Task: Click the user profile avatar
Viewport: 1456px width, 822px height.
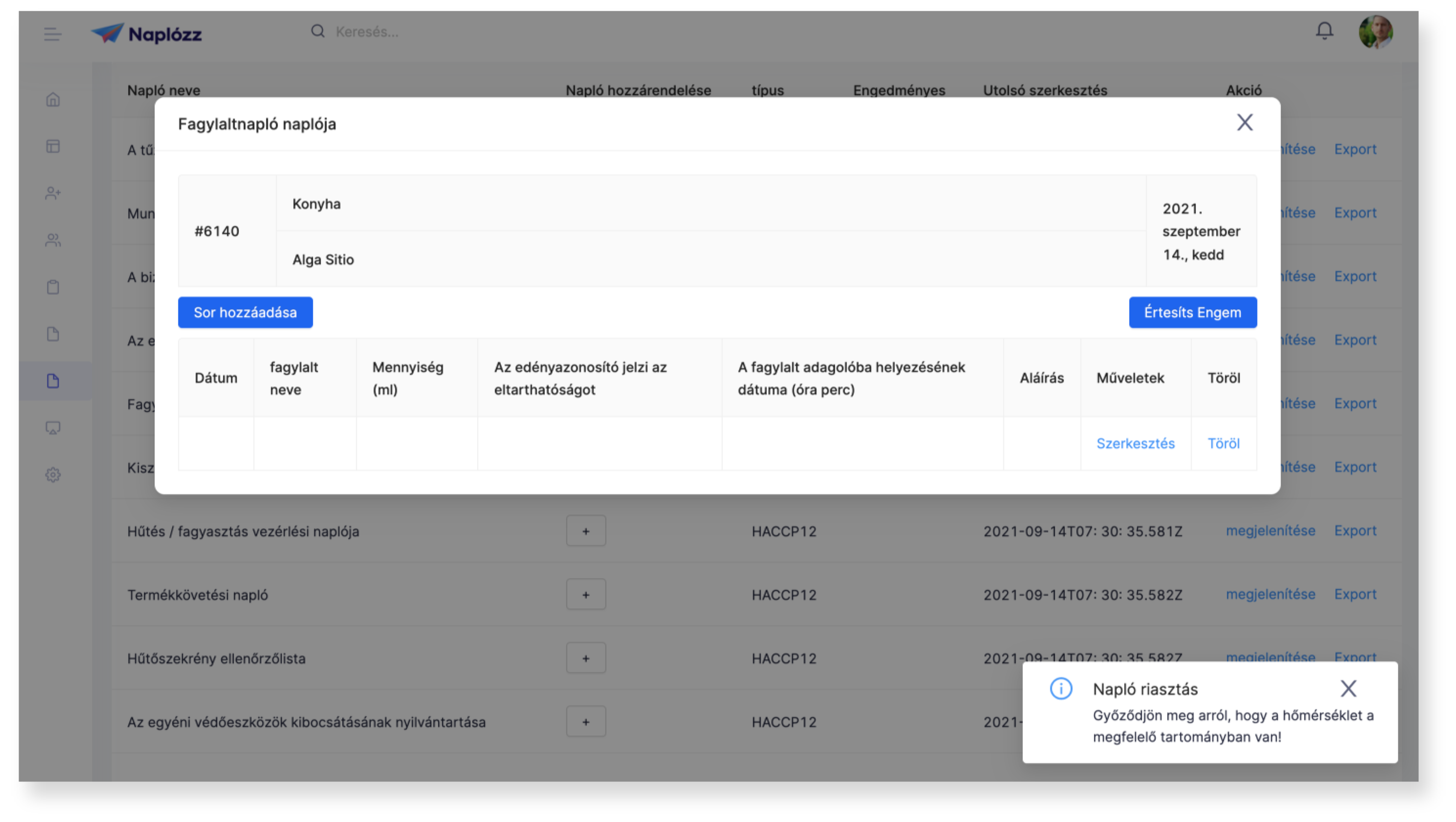Action: (x=1375, y=32)
